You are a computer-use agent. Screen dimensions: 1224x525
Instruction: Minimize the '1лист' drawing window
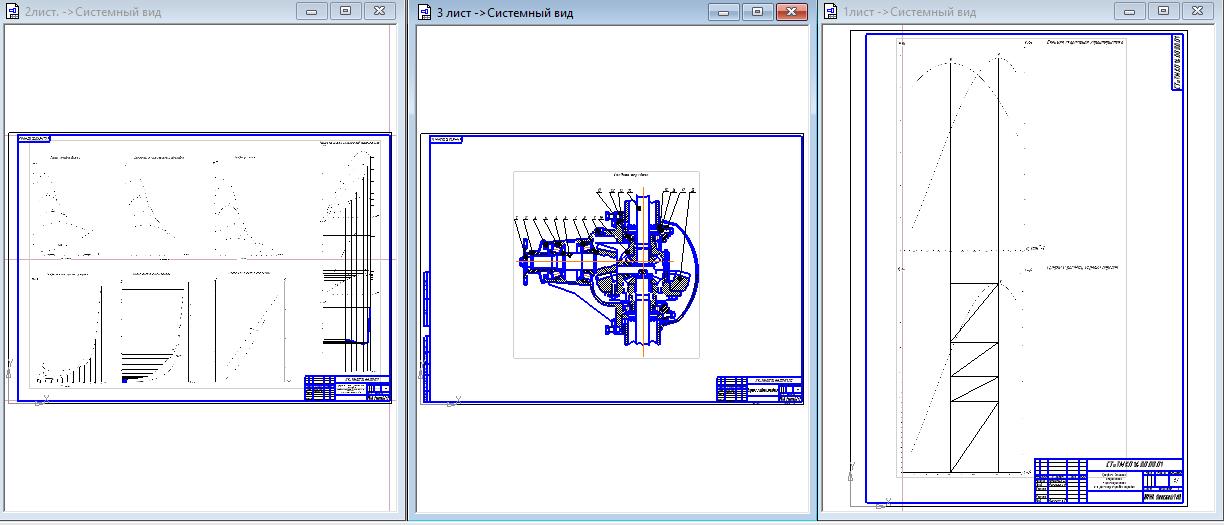[1131, 11]
